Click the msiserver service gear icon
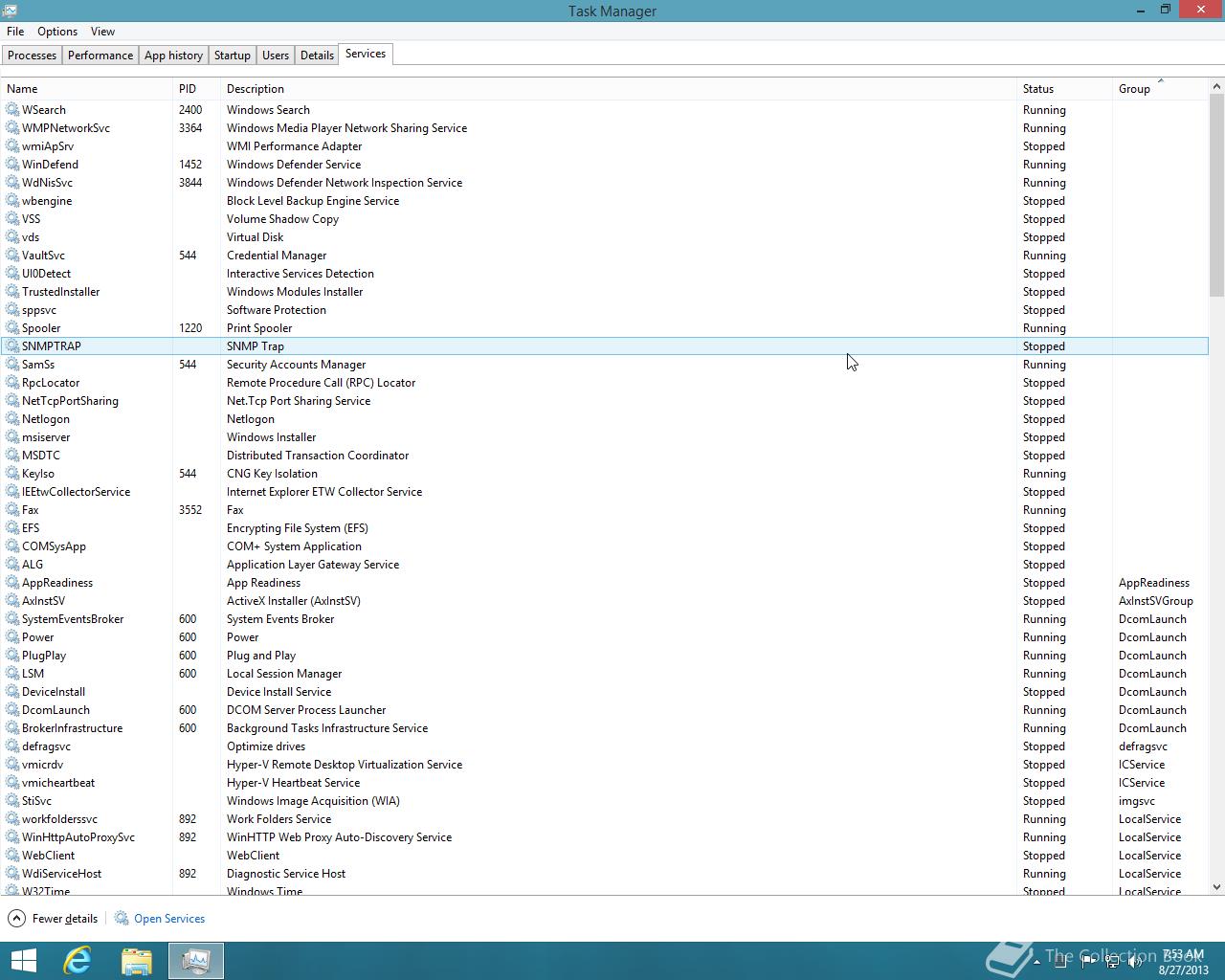The width and height of the screenshot is (1225, 980). pos(12,437)
